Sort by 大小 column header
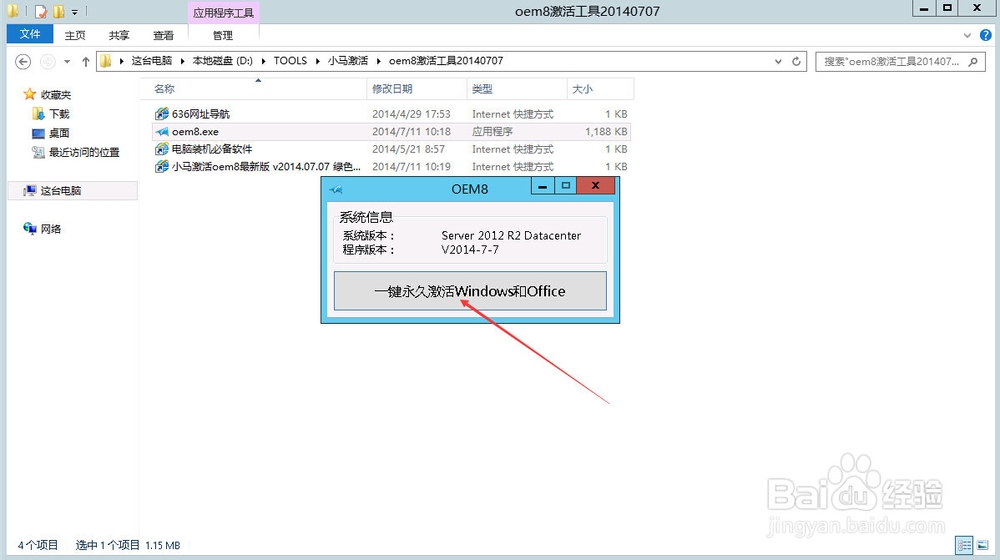 pyautogui.click(x=600, y=89)
